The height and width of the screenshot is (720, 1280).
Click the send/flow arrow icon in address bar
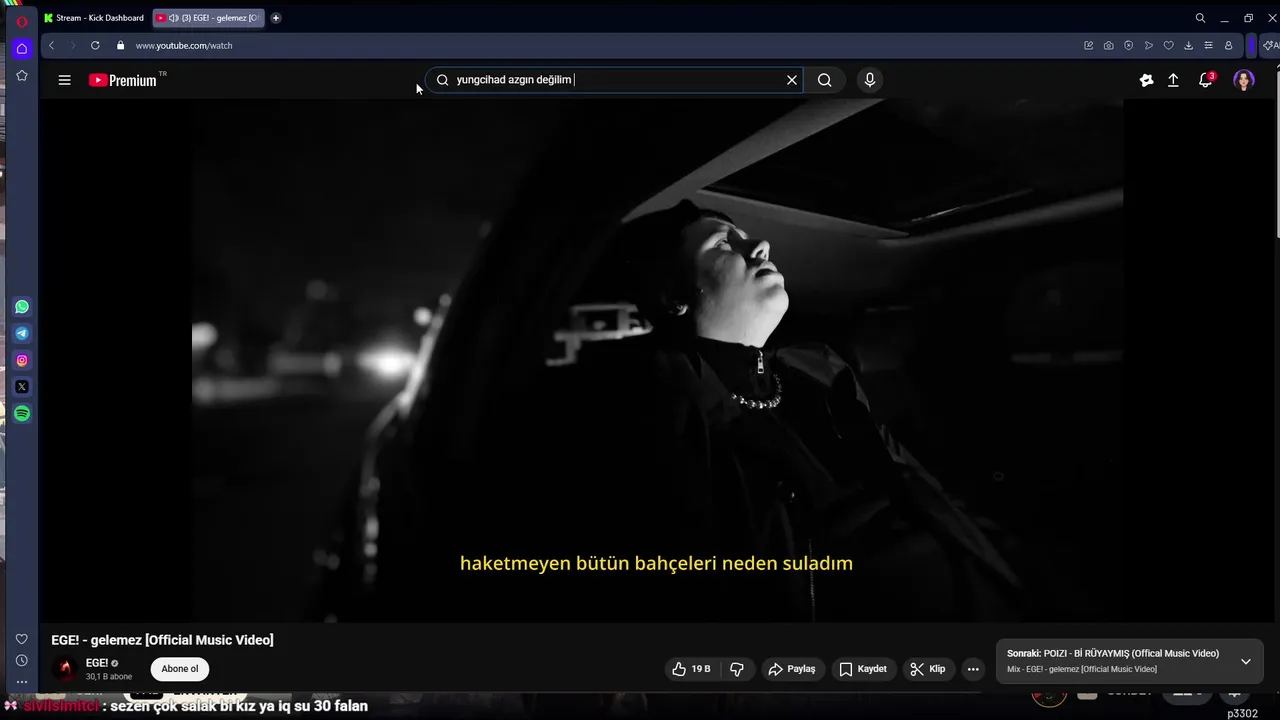click(x=1148, y=45)
